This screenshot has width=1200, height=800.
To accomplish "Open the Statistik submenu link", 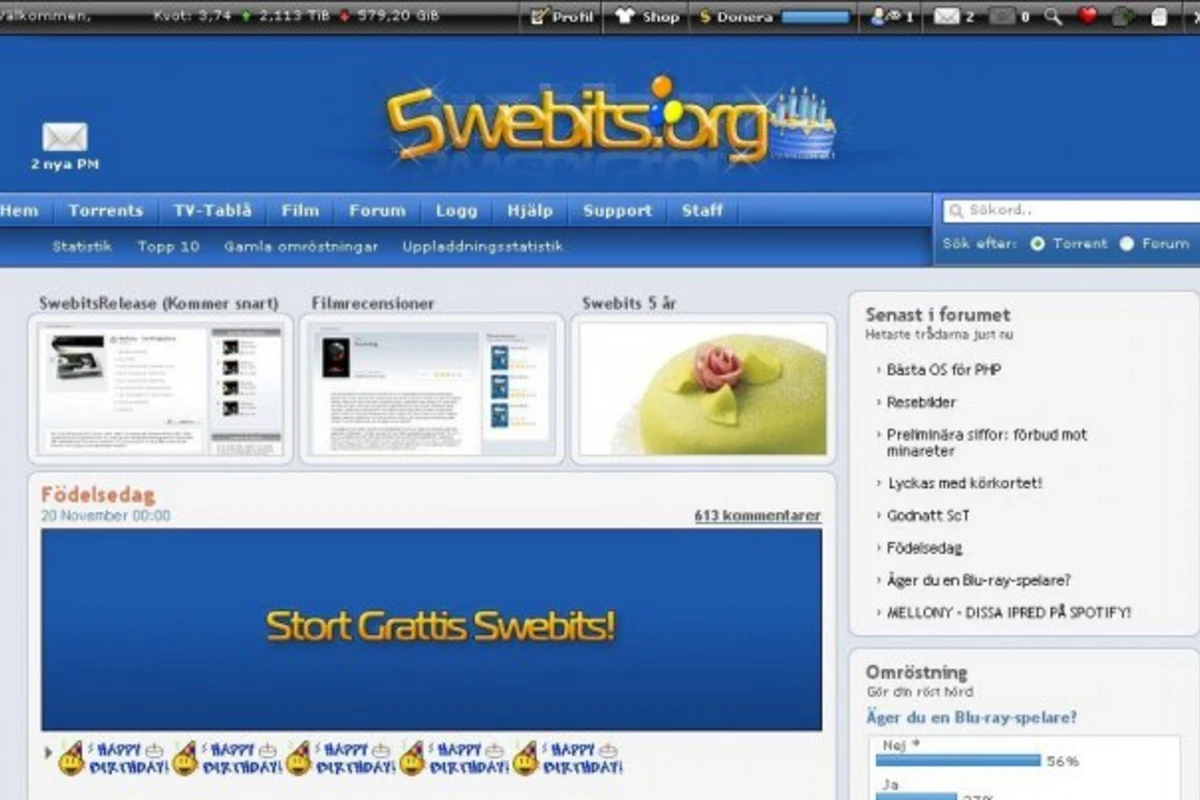I will [x=82, y=246].
